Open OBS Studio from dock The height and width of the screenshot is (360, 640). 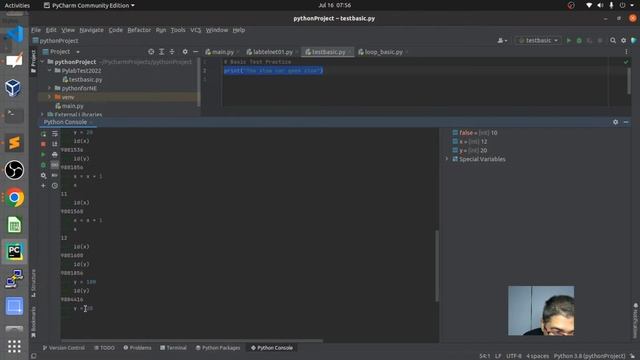tap(14, 170)
